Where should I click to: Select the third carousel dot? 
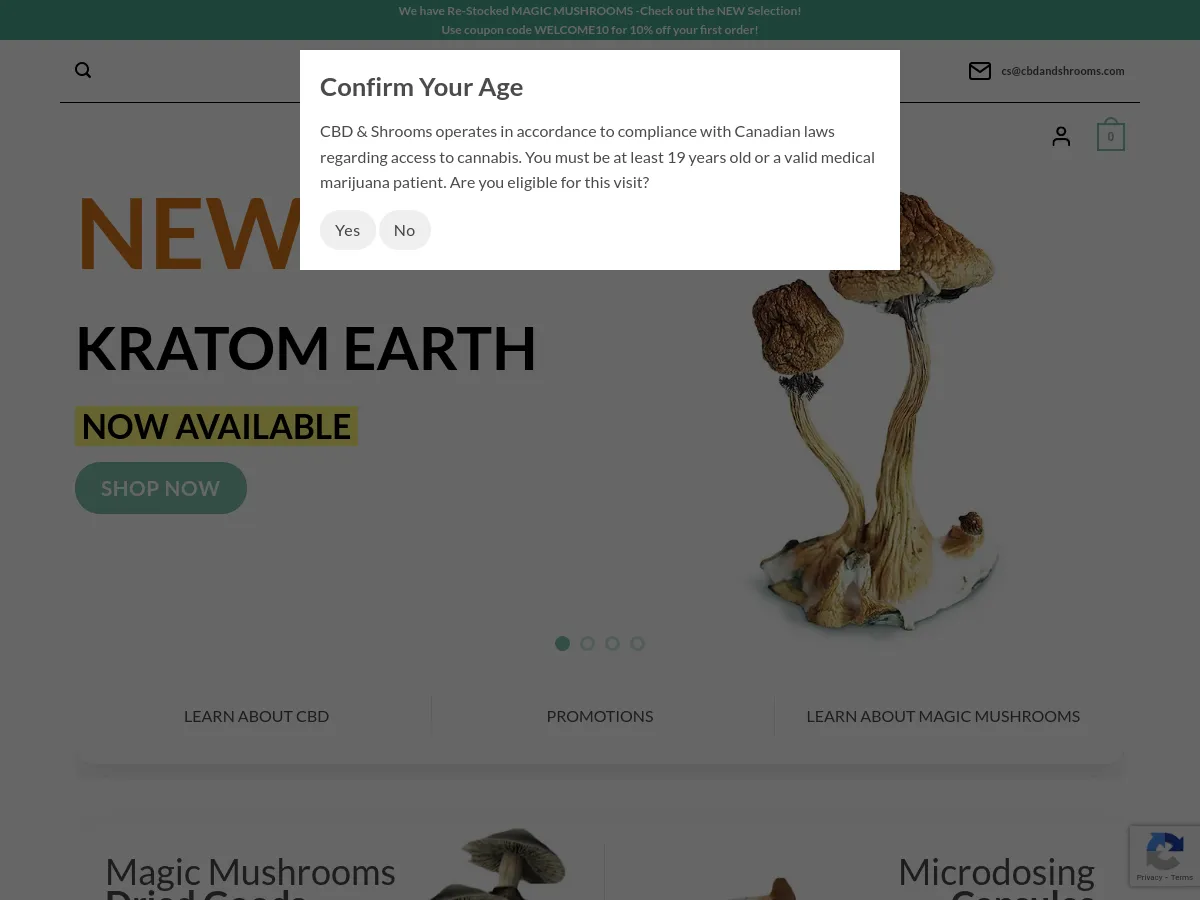coord(612,643)
